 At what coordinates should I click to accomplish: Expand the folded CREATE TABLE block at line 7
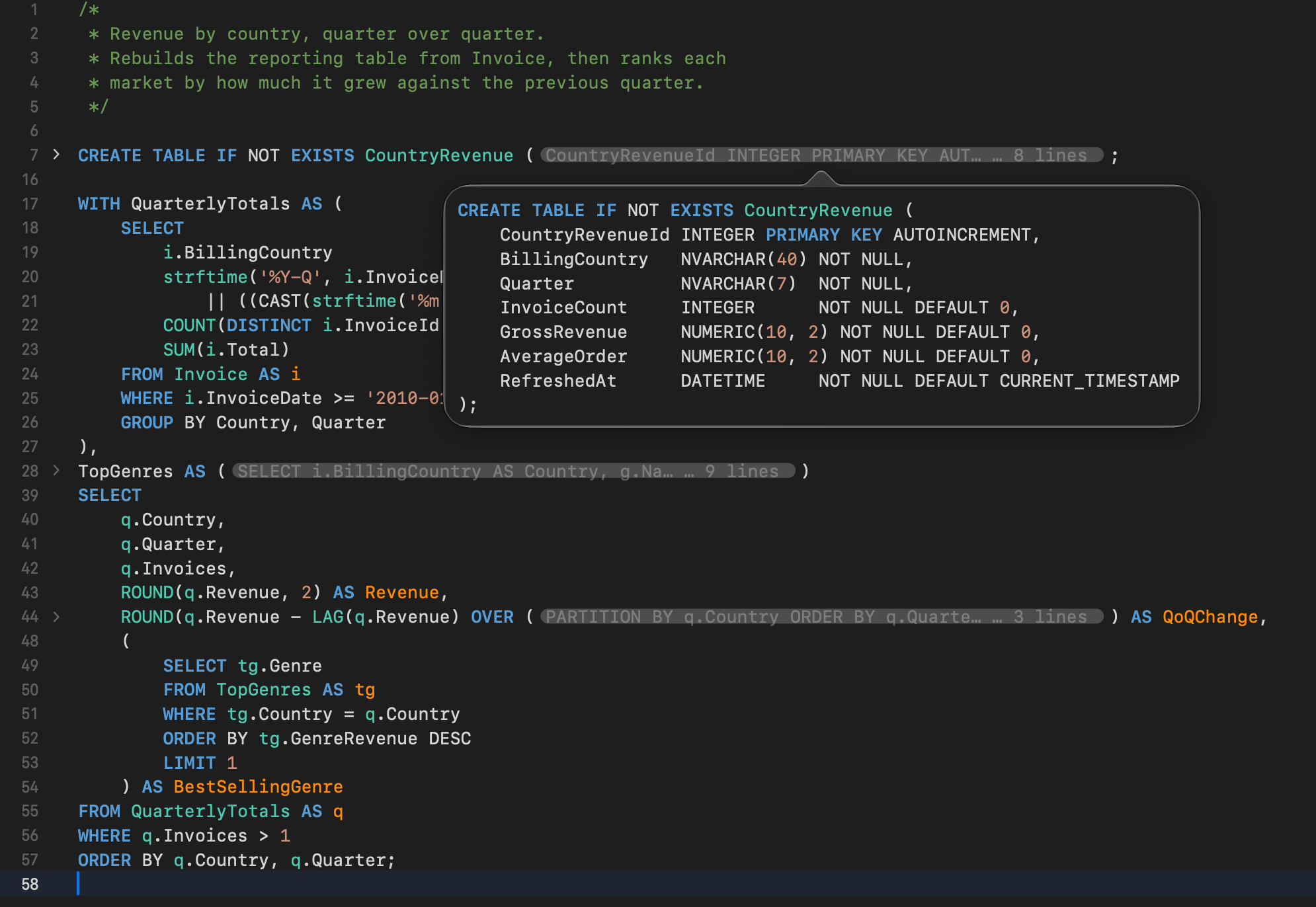[x=56, y=155]
